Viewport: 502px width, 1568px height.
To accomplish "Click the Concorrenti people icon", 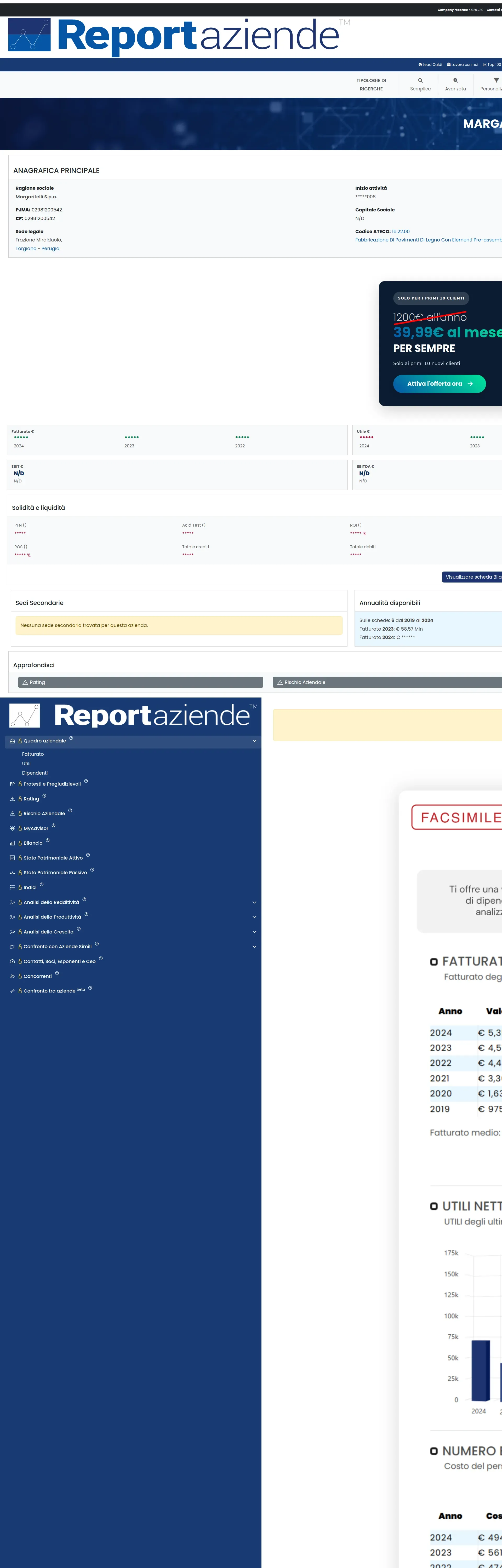I will (12, 976).
